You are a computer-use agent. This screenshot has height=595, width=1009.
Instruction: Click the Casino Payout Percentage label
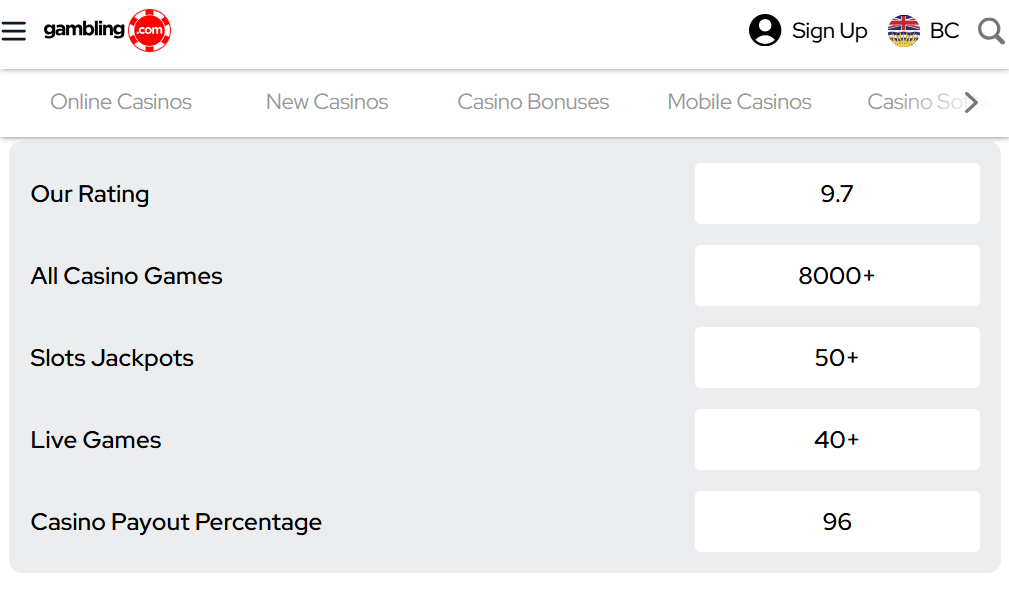tap(176, 522)
